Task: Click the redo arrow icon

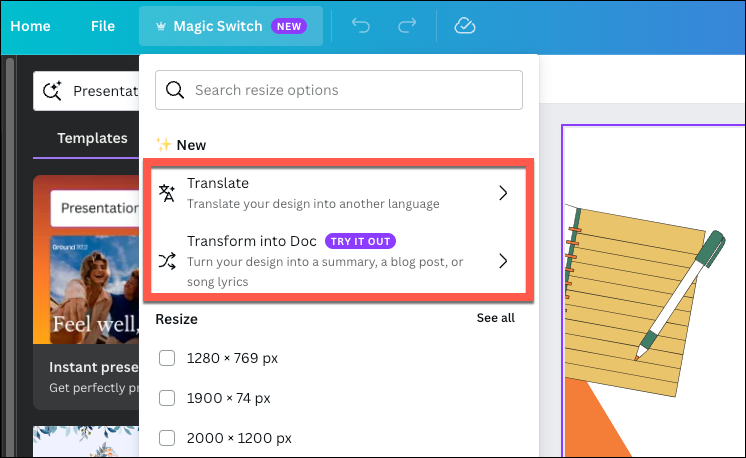Action: (x=408, y=26)
